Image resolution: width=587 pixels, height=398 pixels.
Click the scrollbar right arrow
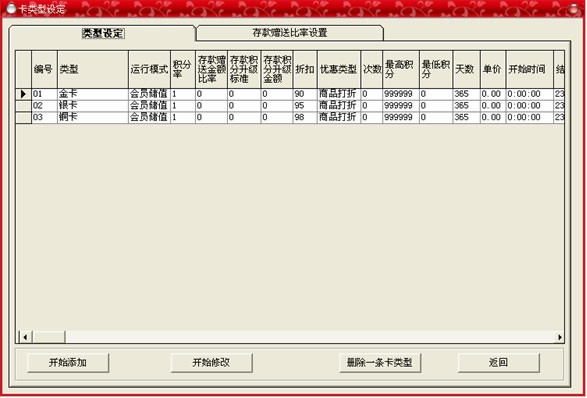pyautogui.click(x=559, y=337)
